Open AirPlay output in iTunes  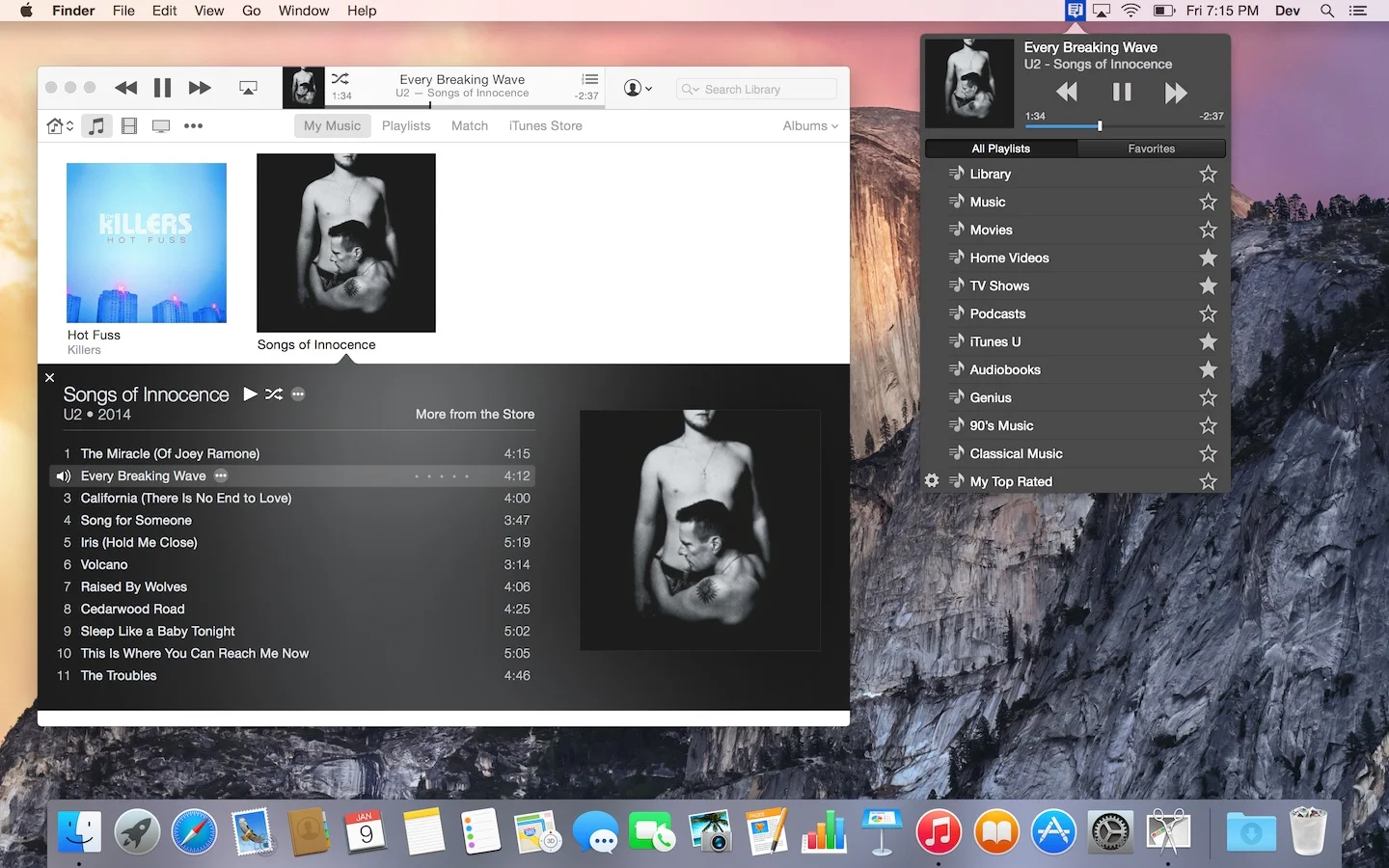pyautogui.click(x=248, y=88)
